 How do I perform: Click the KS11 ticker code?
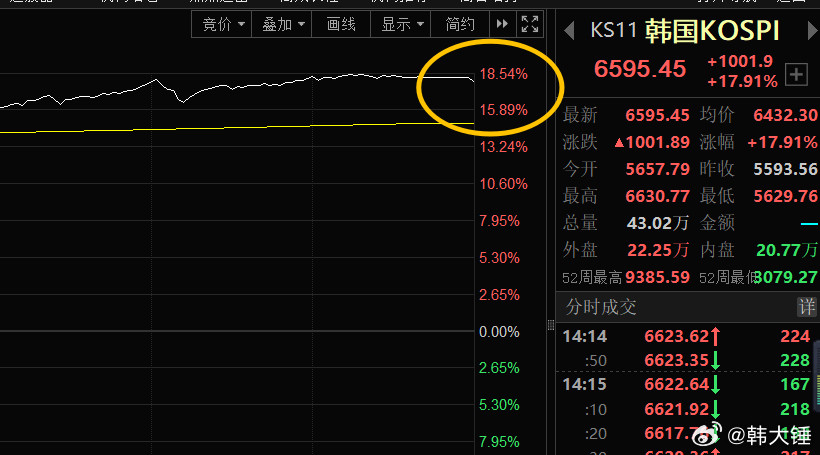click(x=613, y=30)
